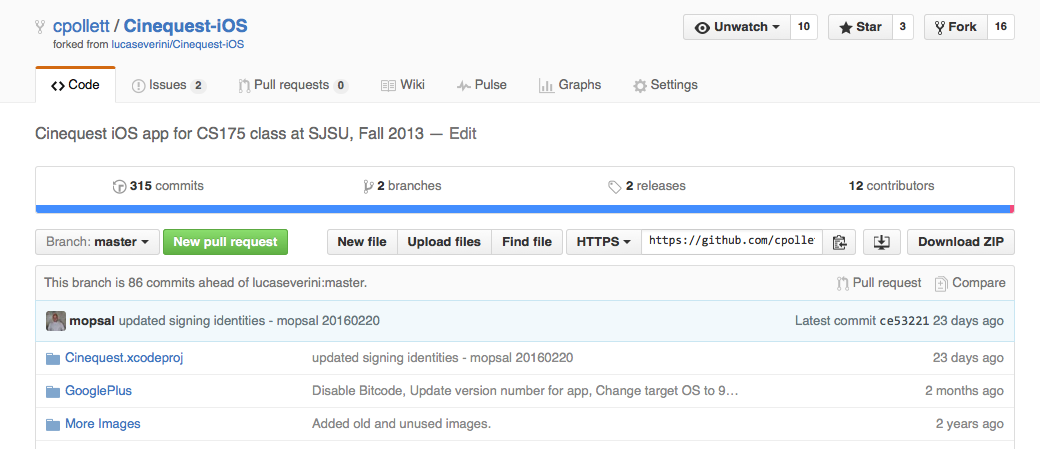Click mopsal's avatar thumbnail

click(56, 321)
